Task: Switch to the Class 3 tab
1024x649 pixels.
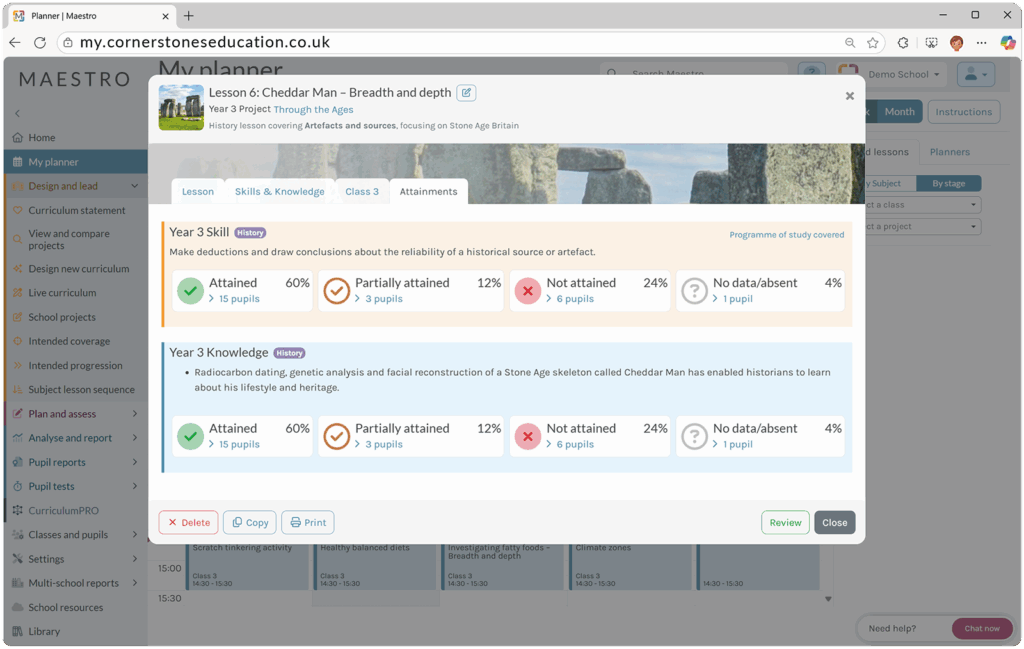Action: (362, 192)
